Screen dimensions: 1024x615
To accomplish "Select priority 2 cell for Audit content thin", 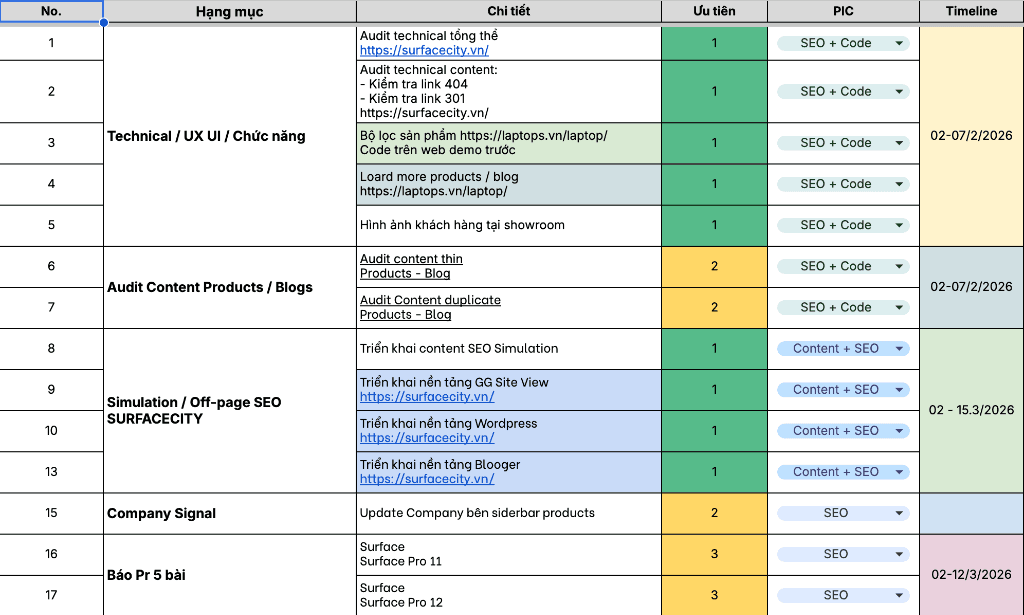I will tap(714, 266).
